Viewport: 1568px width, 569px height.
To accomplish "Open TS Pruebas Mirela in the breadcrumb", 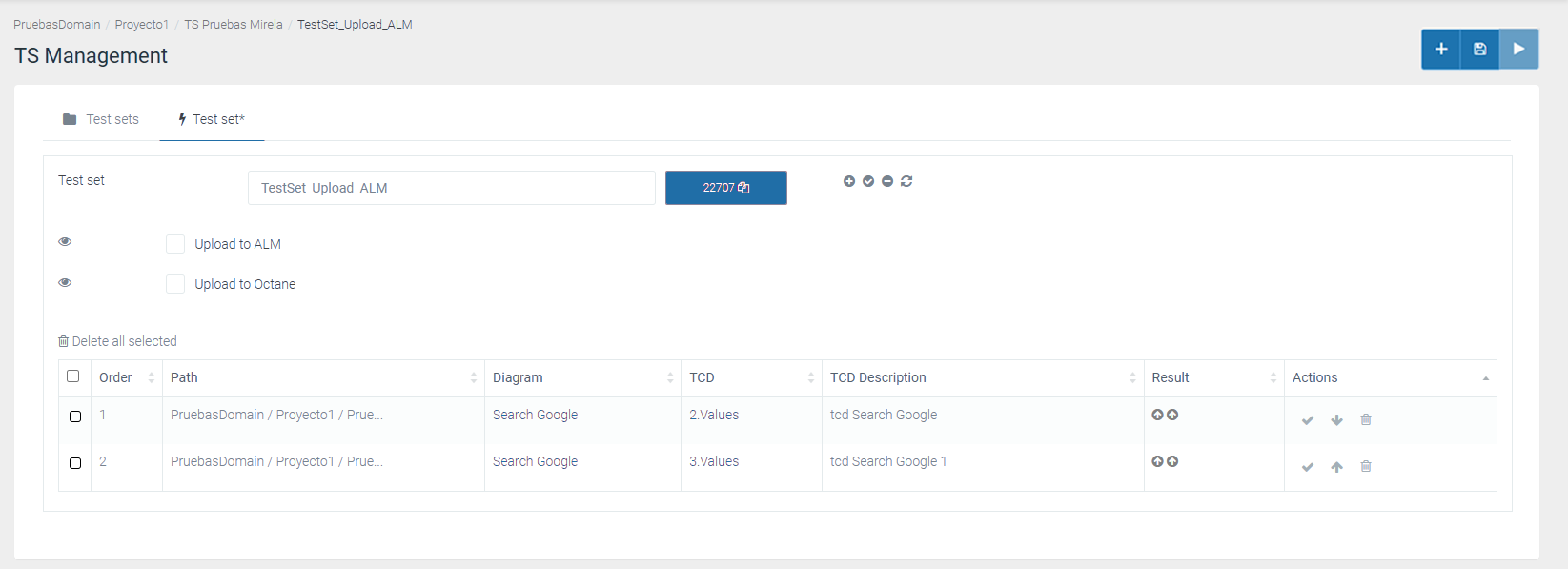I will (234, 25).
